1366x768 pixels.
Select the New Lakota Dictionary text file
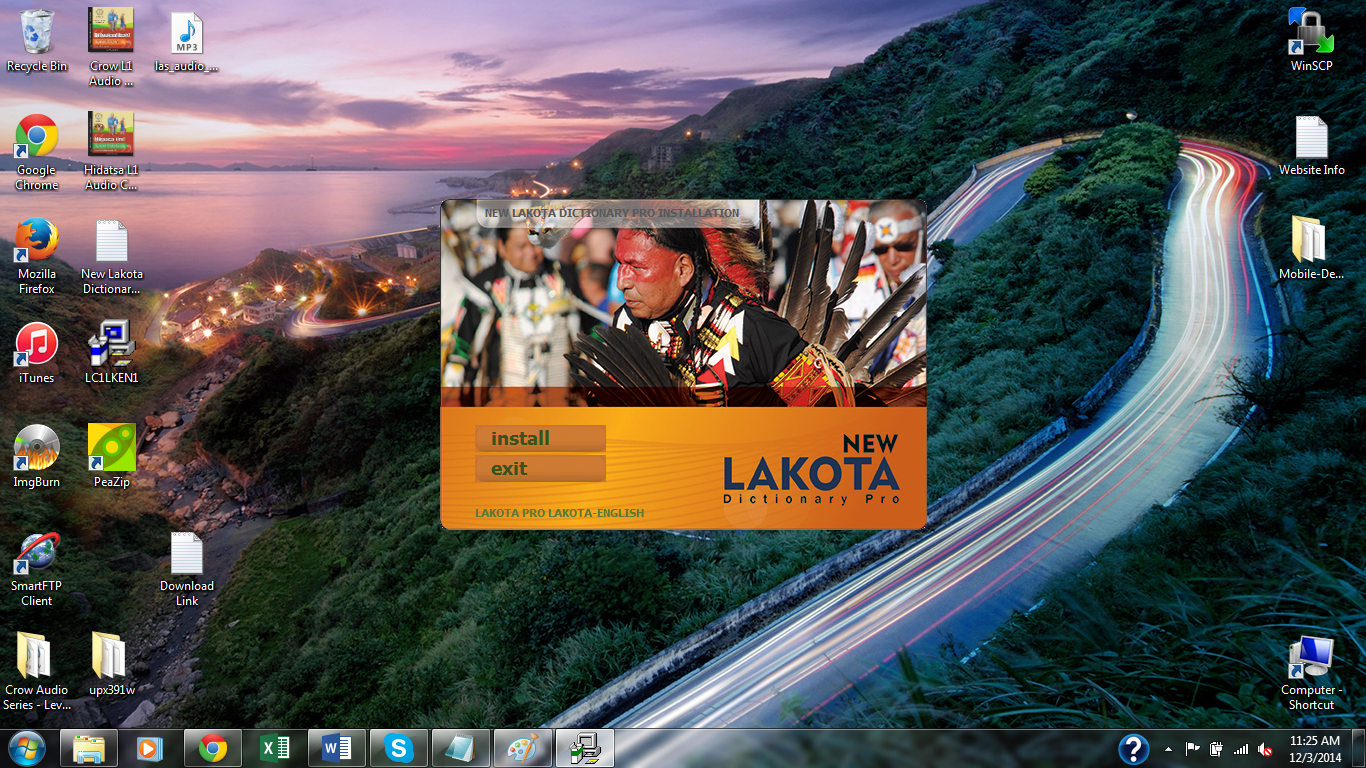point(112,256)
